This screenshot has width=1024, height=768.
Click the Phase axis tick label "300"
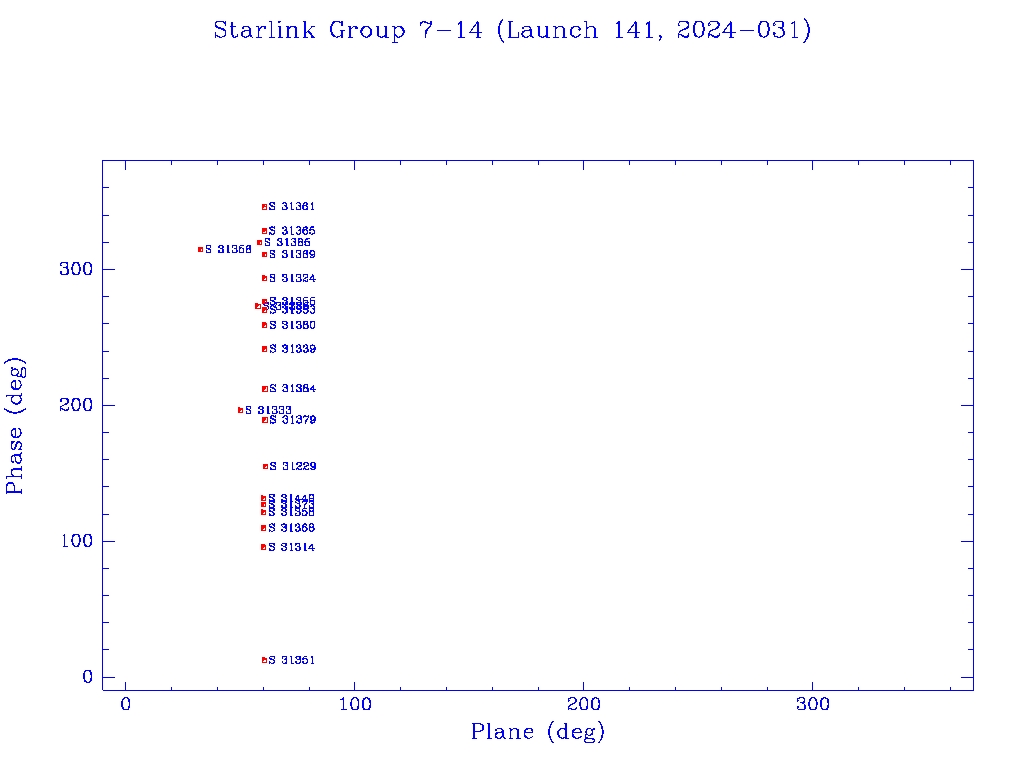pos(76,269)
